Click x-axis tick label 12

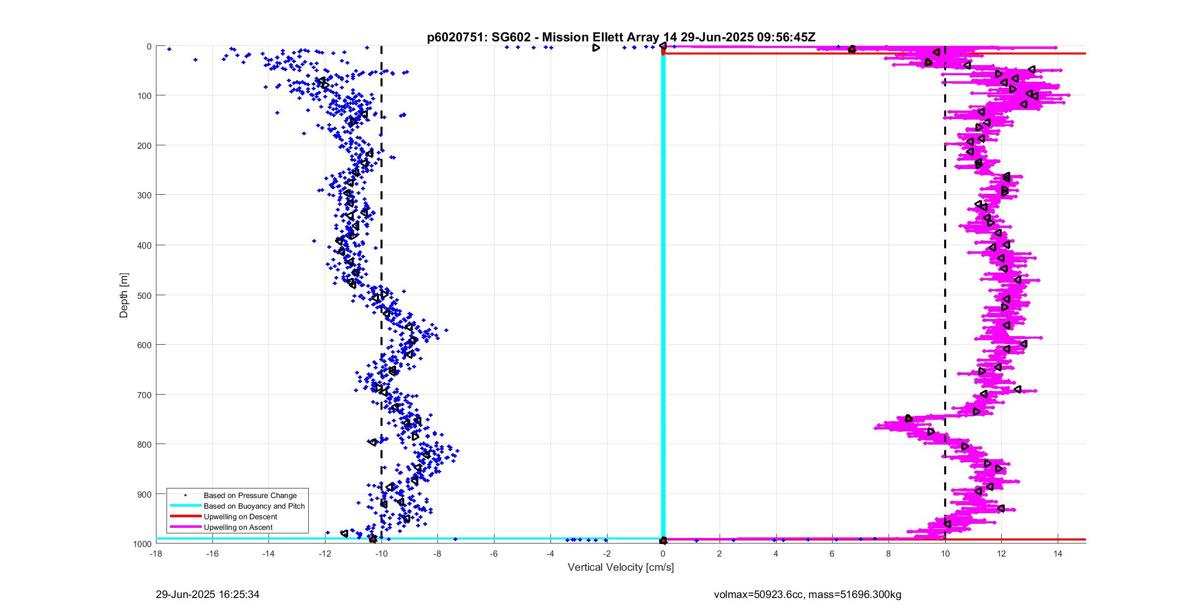(1001, 552)
